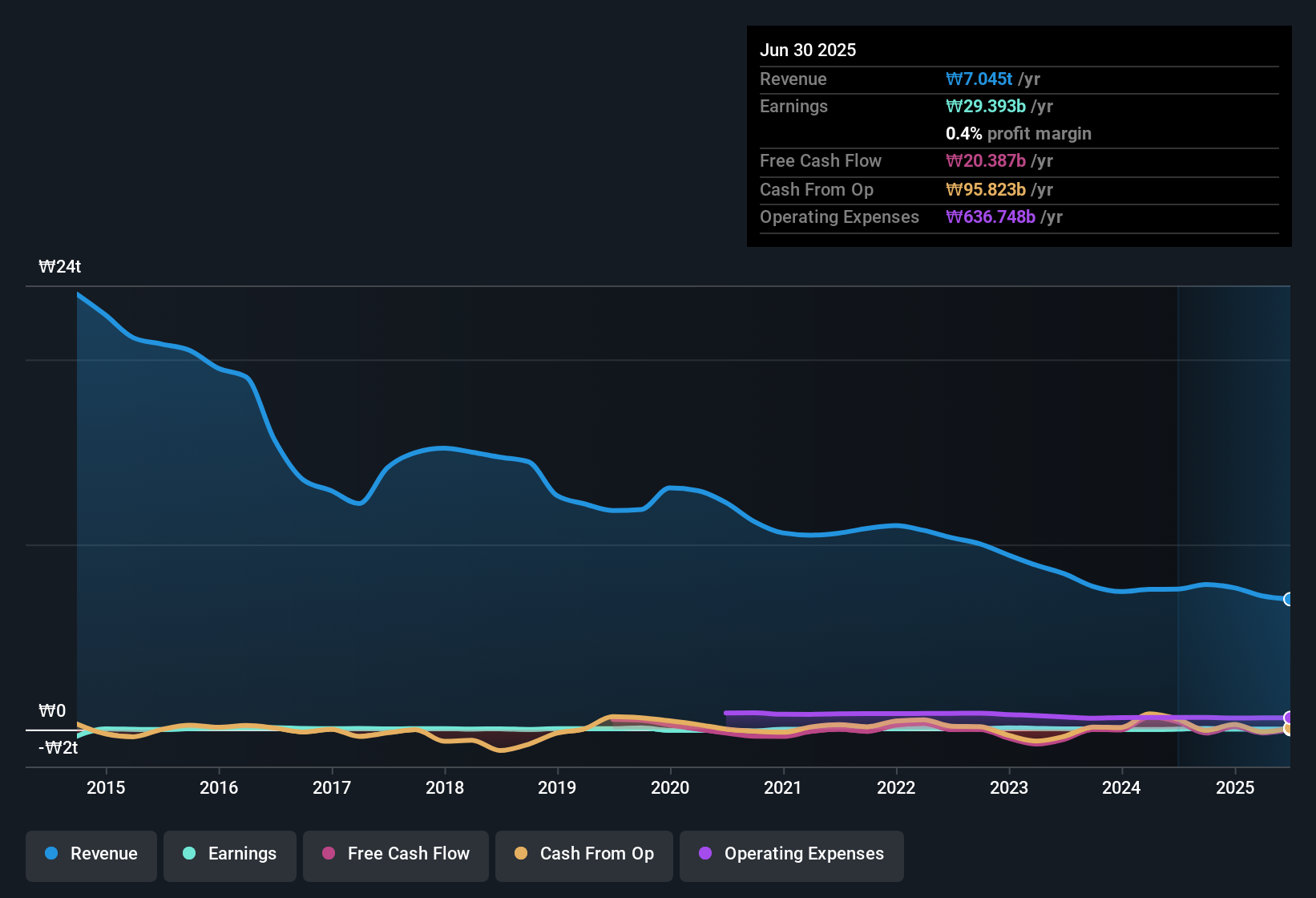Click the blue Revenue legend dot
1316x898 pixels.
[x=51, y=854]
